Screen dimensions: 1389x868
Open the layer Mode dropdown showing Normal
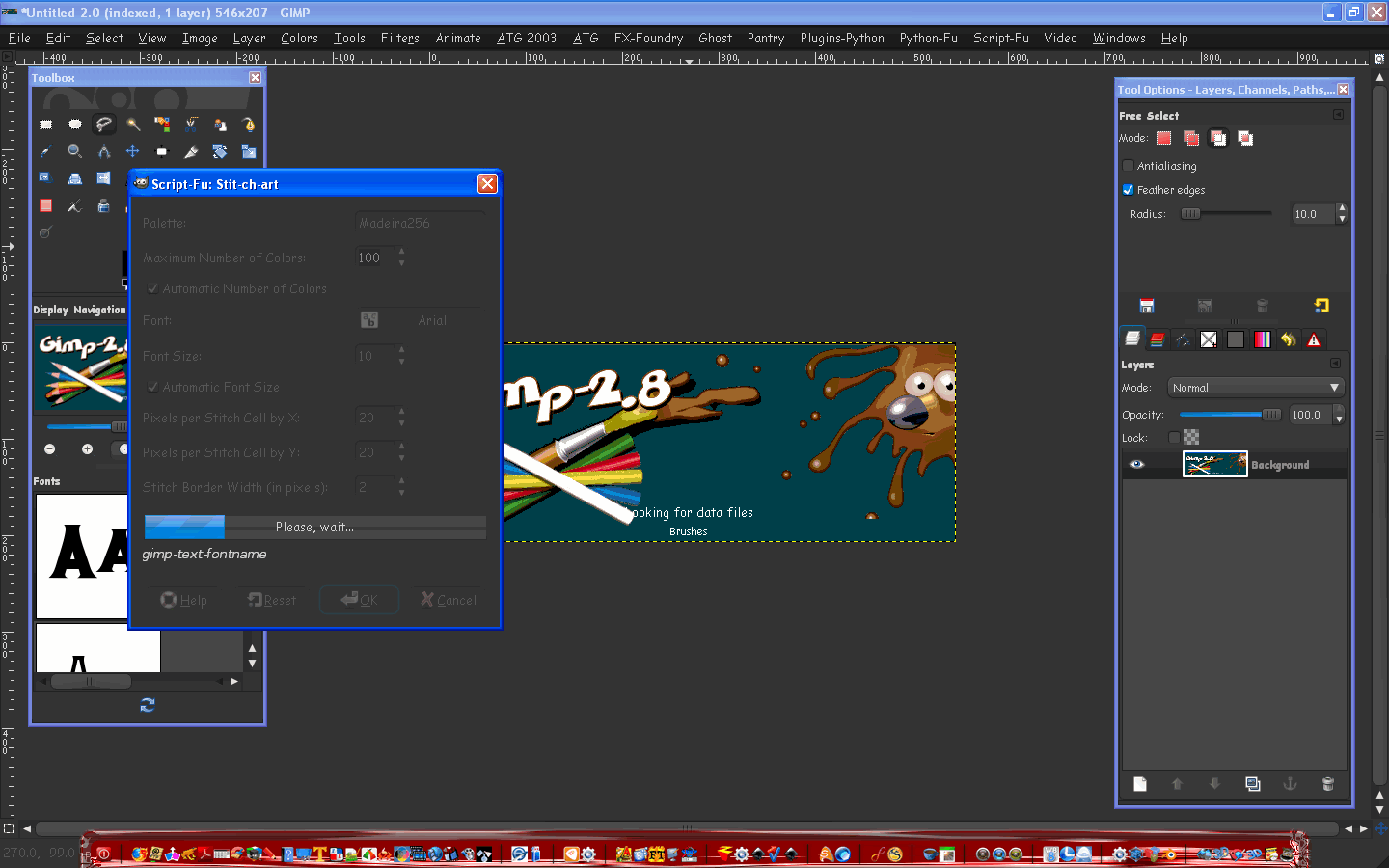point(1256,388)
